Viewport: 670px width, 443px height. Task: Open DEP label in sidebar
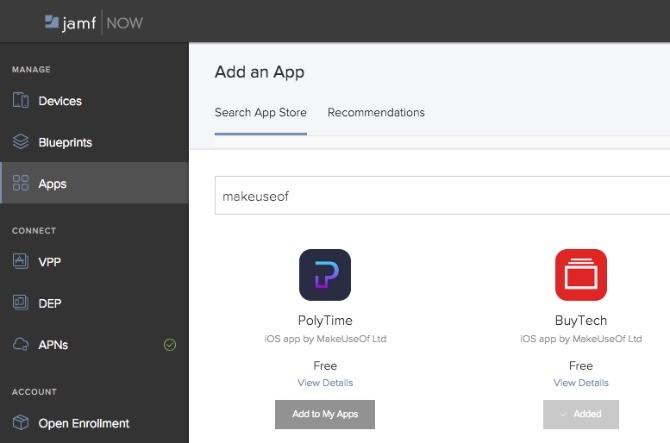click(x=50, y=303)
